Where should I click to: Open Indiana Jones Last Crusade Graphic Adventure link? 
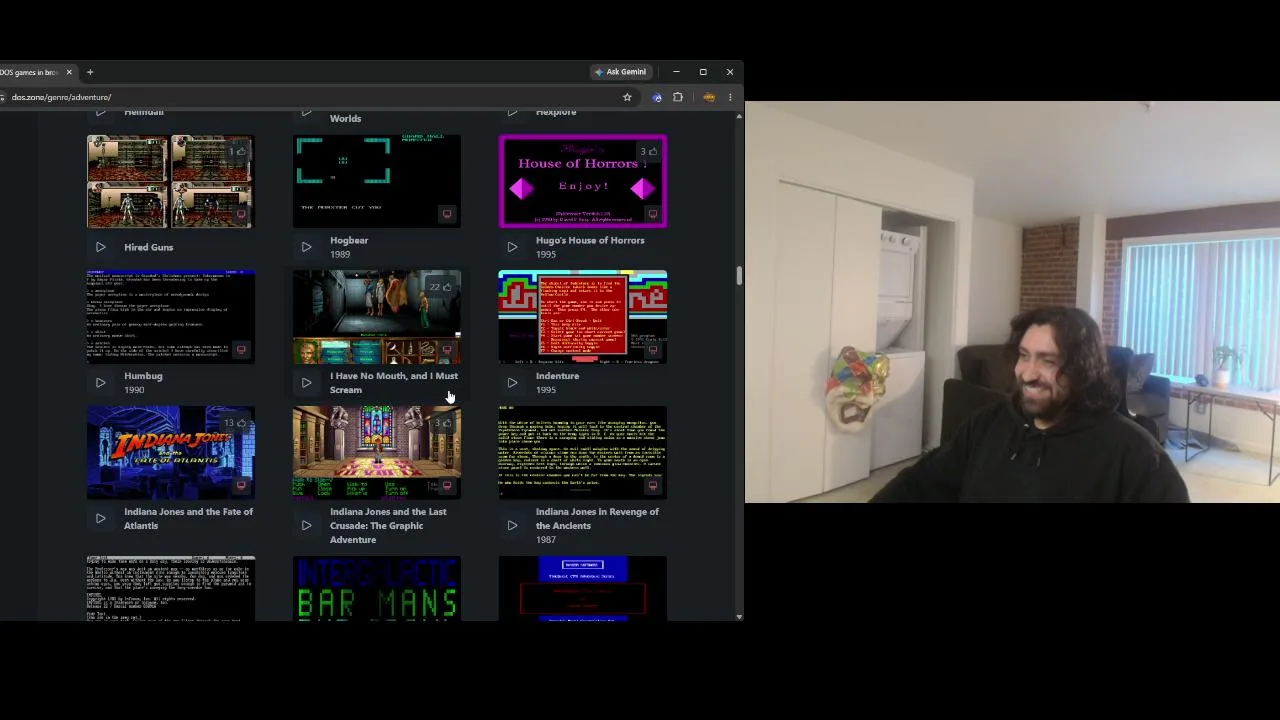(388, 525)
